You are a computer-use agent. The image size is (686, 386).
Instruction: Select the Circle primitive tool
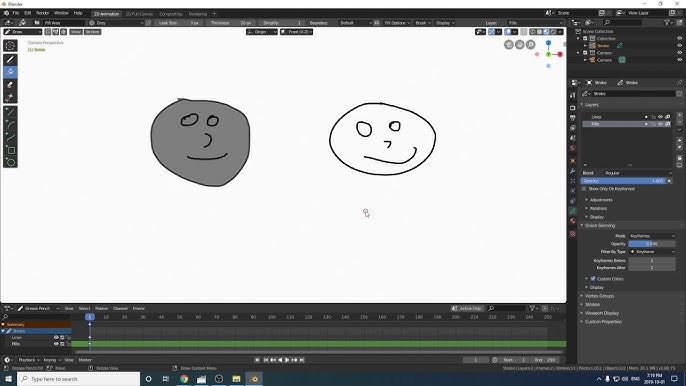tap(10, 162)
